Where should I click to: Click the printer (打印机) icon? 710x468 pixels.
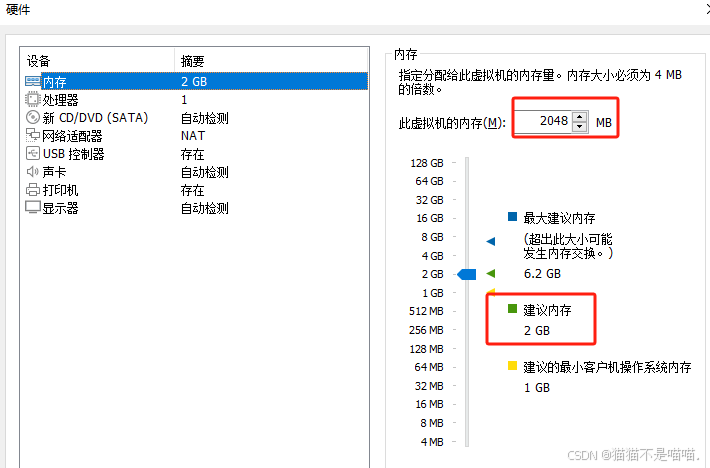[33, 190]
